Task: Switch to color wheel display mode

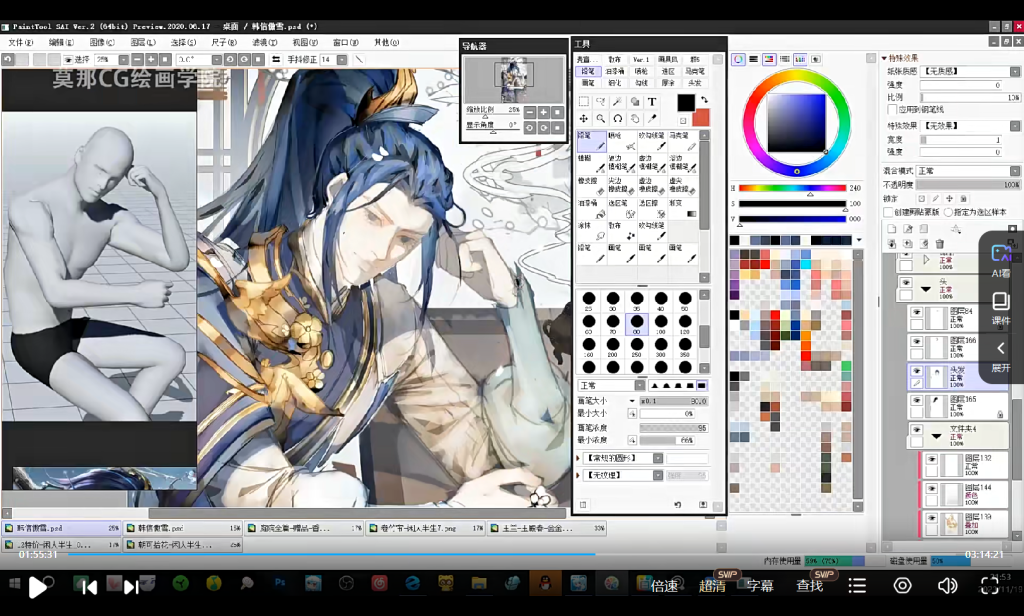Action: 739,60
